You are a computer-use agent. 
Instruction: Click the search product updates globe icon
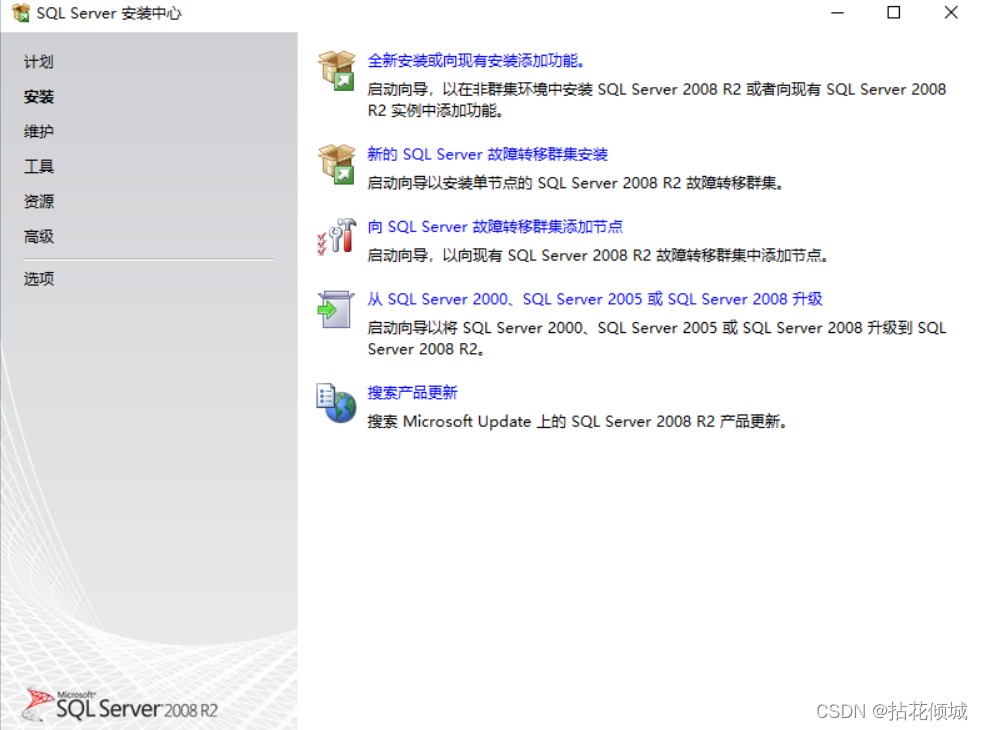(x=336, y=403)
